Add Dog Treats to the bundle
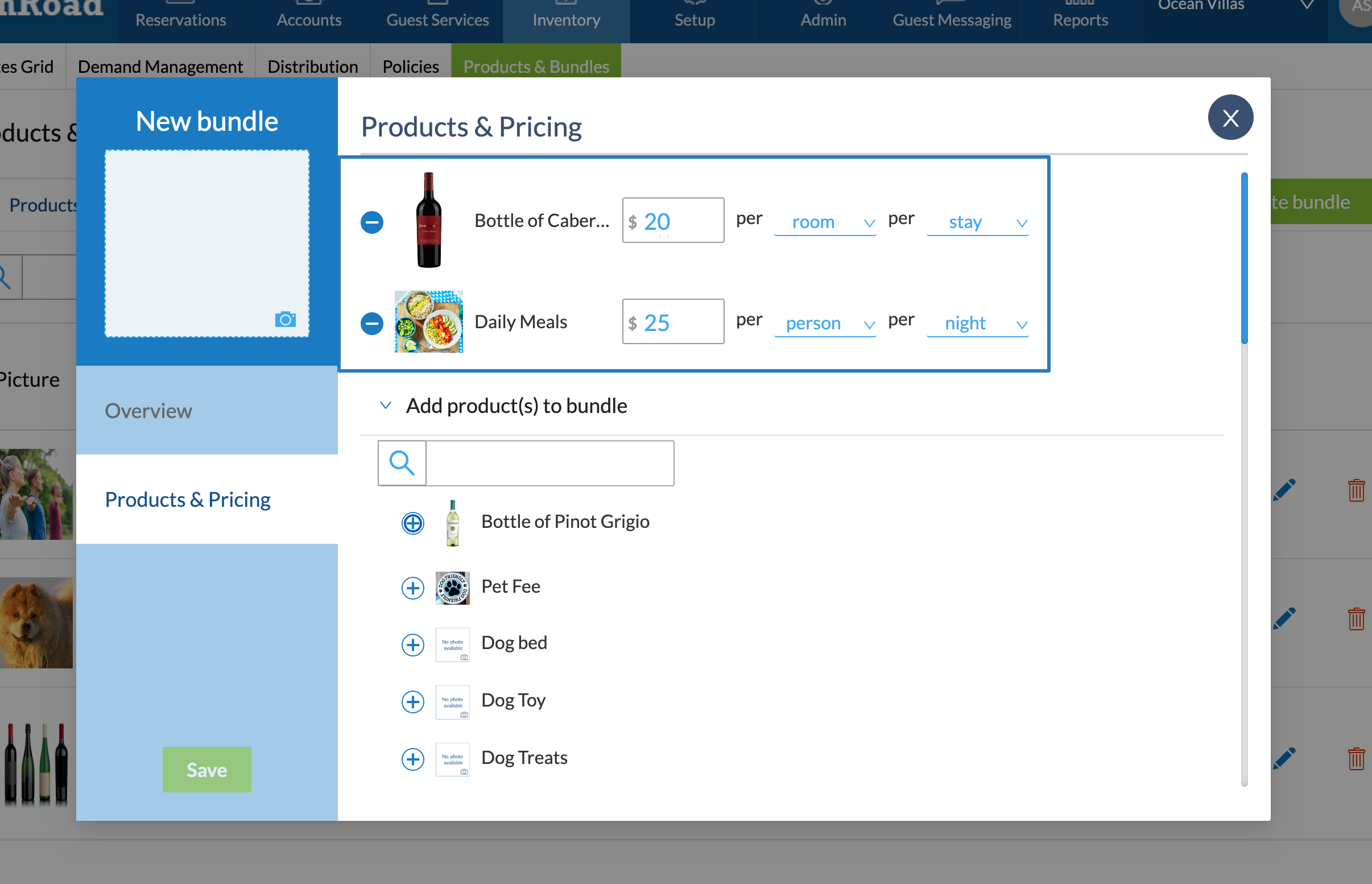Viewport: 1372px width, 884px height. tap(412, 759)
